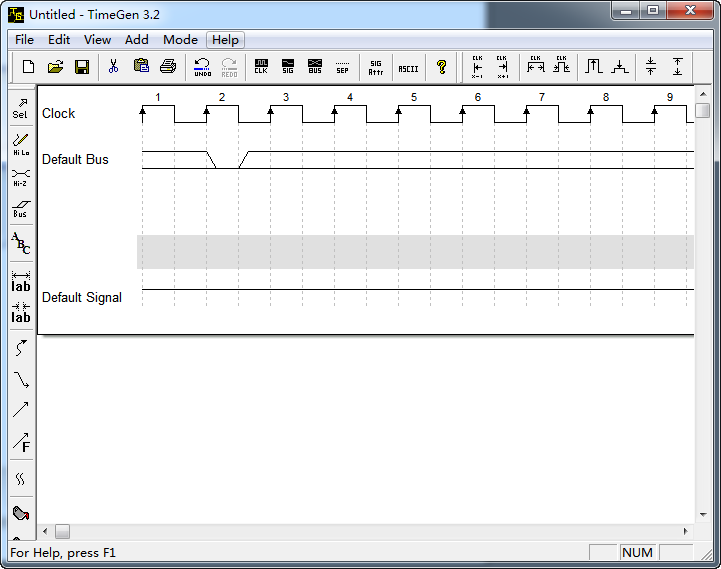Click the vertical scrollbar thumb
Viewport: 721px width, 569px height.
tap(703, 110)
